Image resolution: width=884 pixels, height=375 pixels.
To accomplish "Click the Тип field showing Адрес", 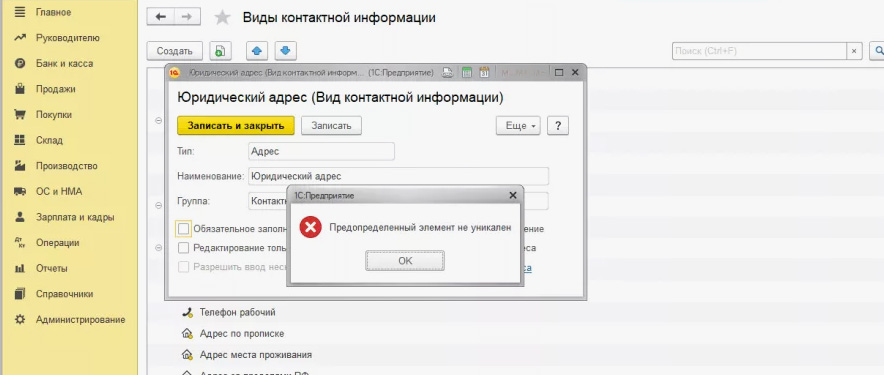I will pyautogui.click(x=321, y=151).
